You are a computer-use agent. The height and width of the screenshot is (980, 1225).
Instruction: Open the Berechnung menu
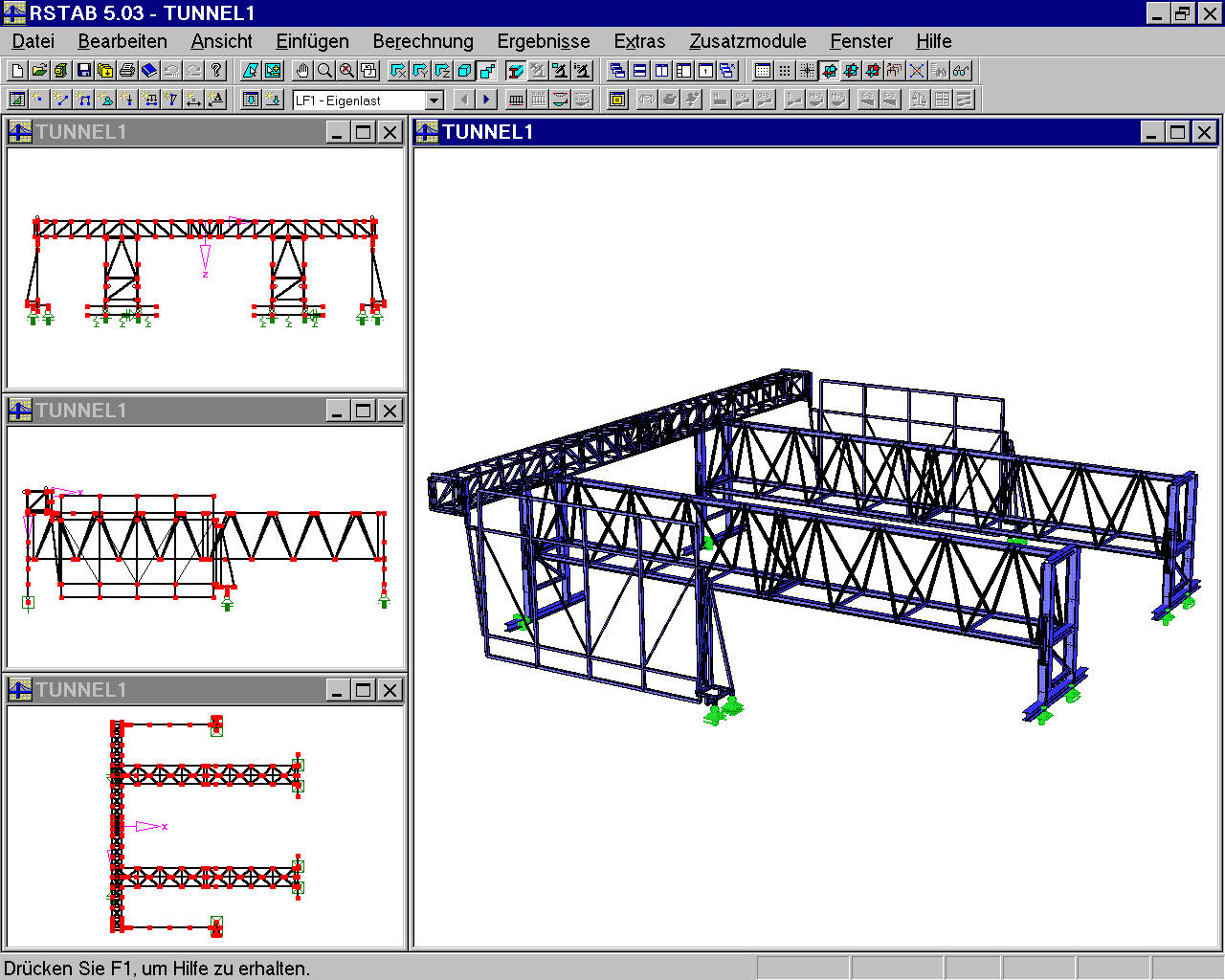coord(423,41)
